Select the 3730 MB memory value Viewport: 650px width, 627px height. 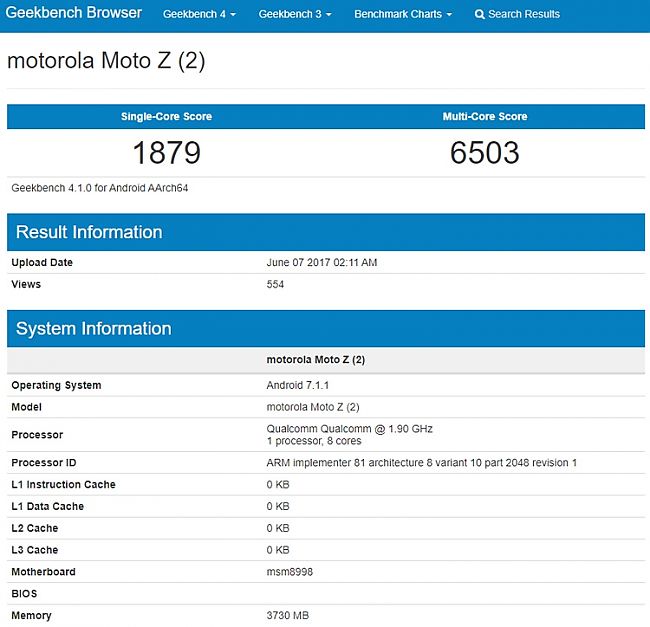[288, 615]
